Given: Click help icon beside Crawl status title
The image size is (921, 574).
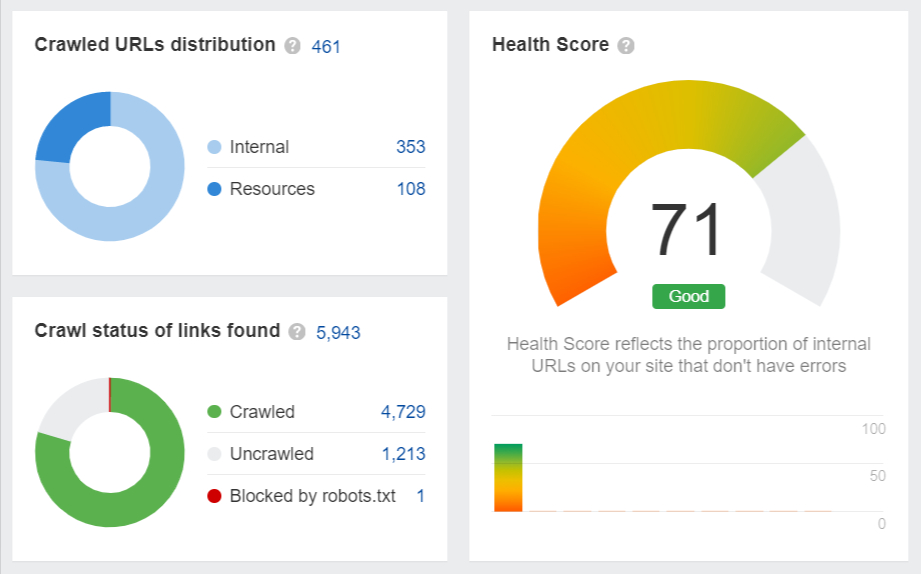Looking at the screenshot, I should coord(296,332).
